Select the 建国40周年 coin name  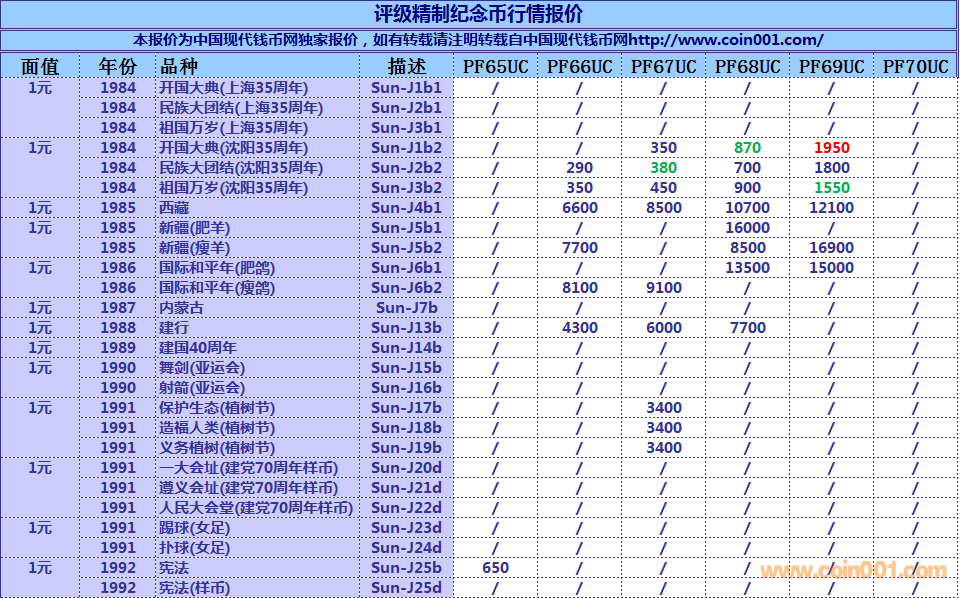click(x=198, y=348)
